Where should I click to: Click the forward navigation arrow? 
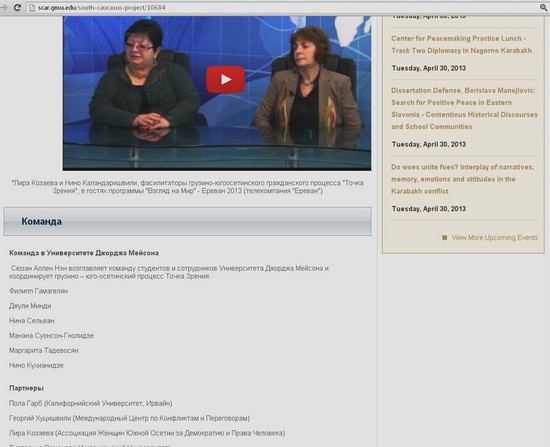pos(4,7)
